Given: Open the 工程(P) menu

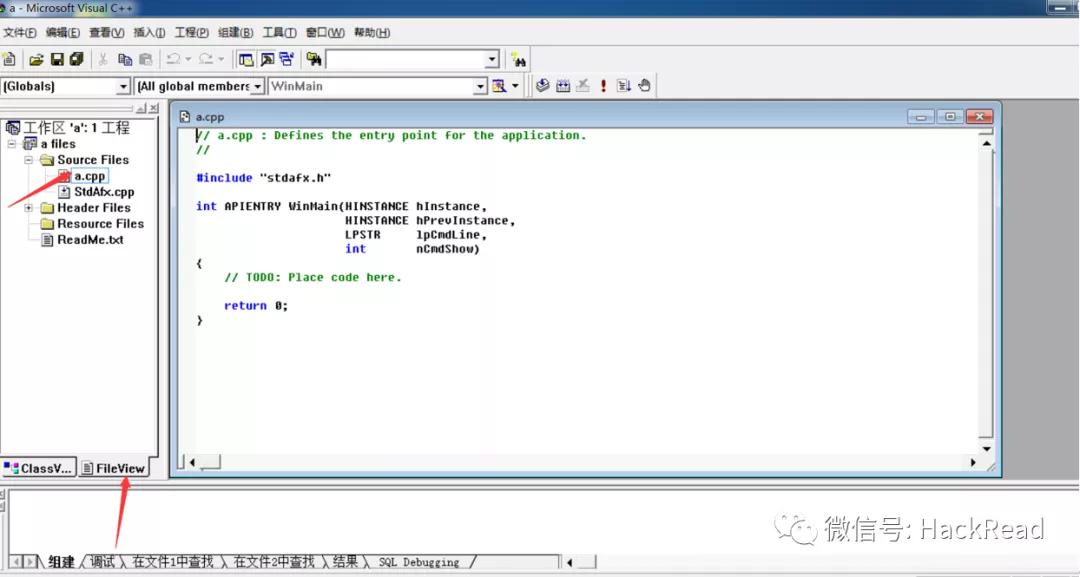Looking at the screenshot, I should click(x=190, y=31).
